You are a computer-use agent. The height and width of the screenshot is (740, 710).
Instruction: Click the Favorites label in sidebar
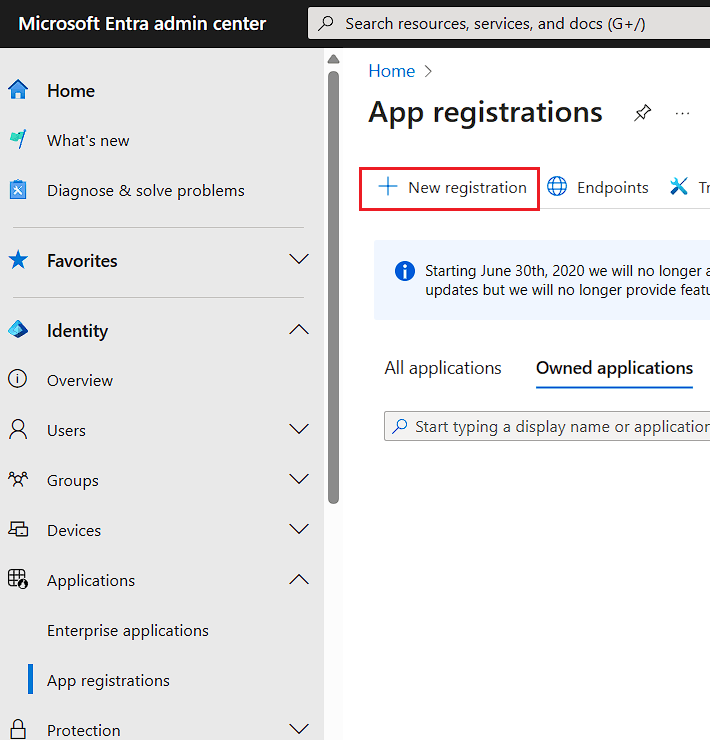82,261
